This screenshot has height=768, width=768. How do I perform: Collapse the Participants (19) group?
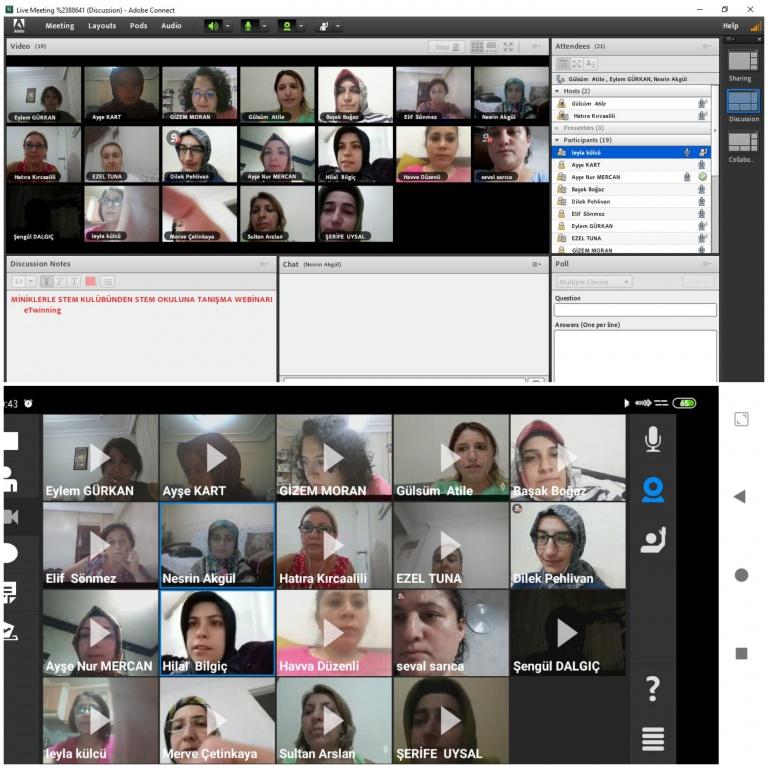click(558, 140)
